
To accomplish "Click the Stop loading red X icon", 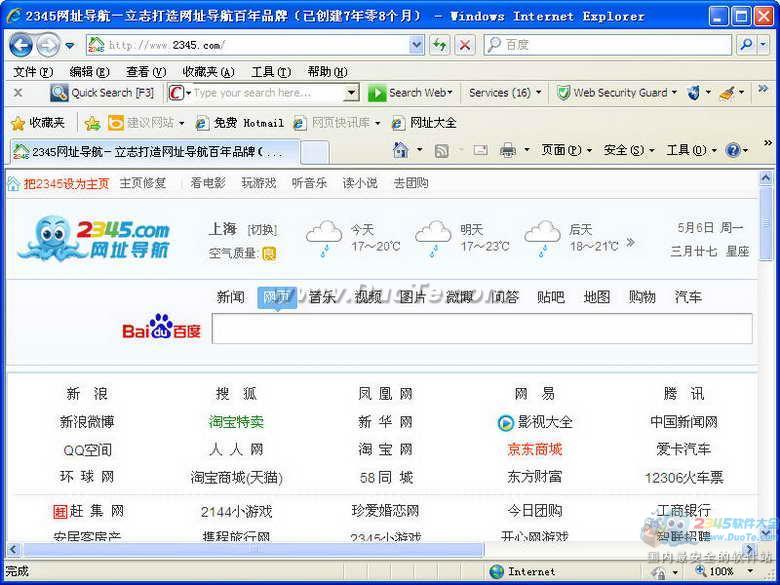I will tap(465, 45).
